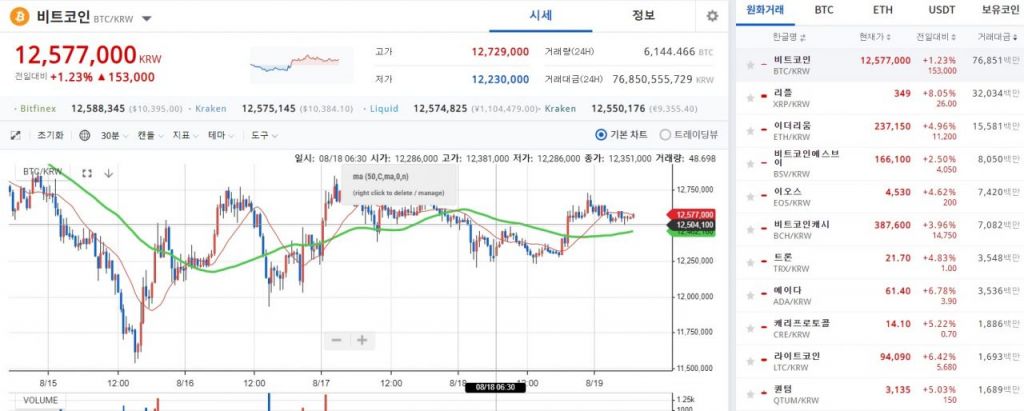Select the 기본 차트 radio option
This screenshot has height=411, width=1024.
pyautogui.click(x=601, y=135)
